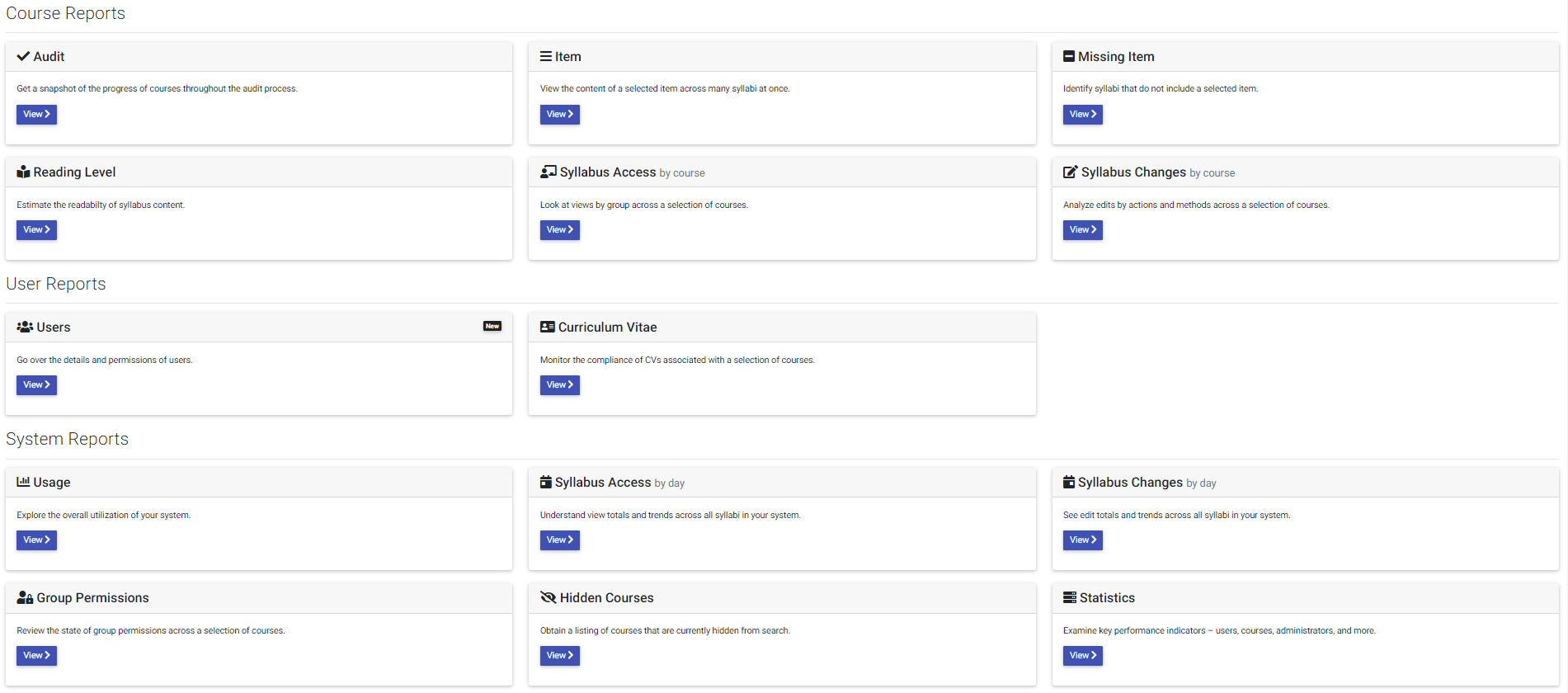Click text 'Explore the overall utilization of your system.'

[104, 516]
